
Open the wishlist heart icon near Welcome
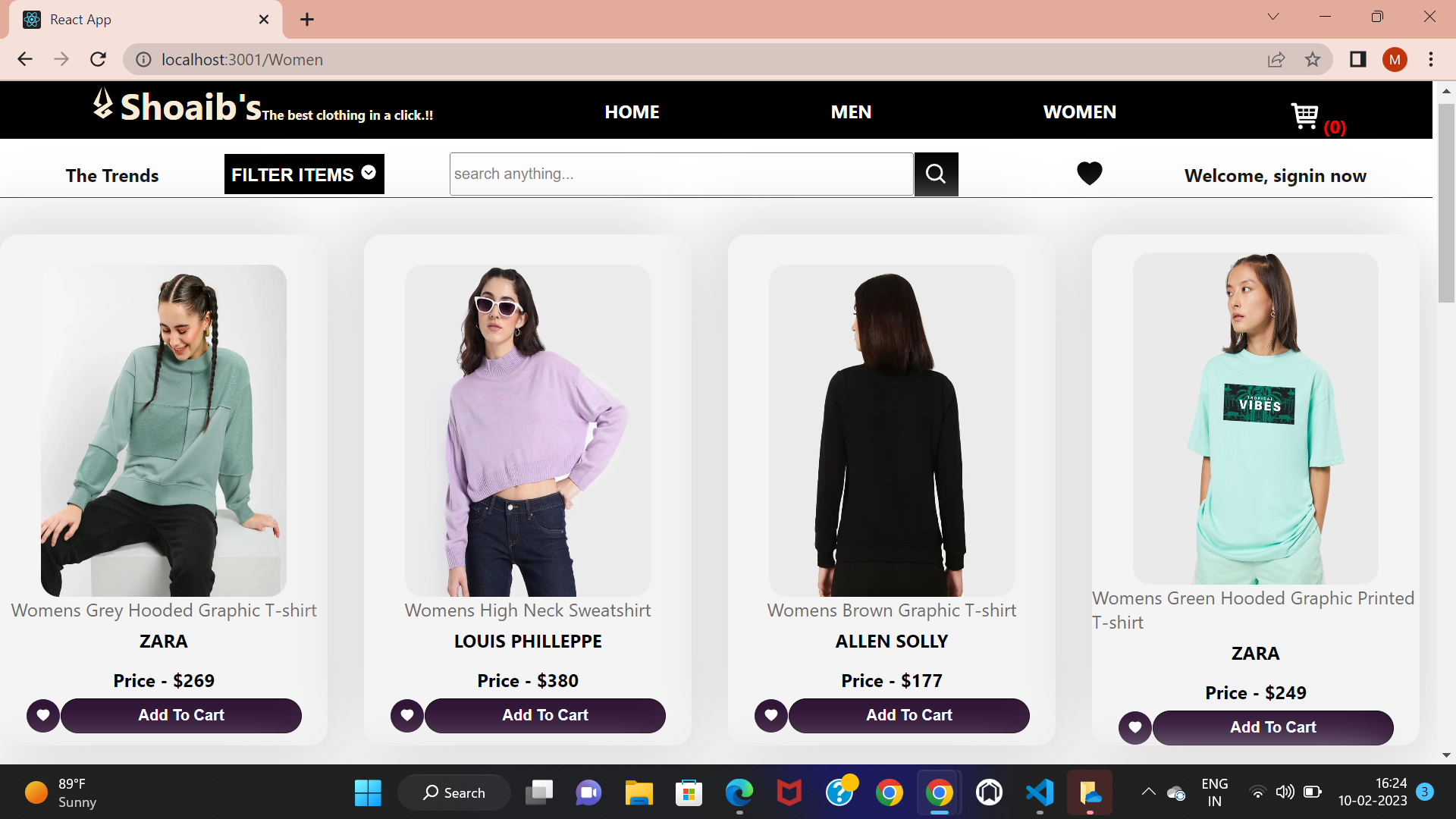point(1090,173)
